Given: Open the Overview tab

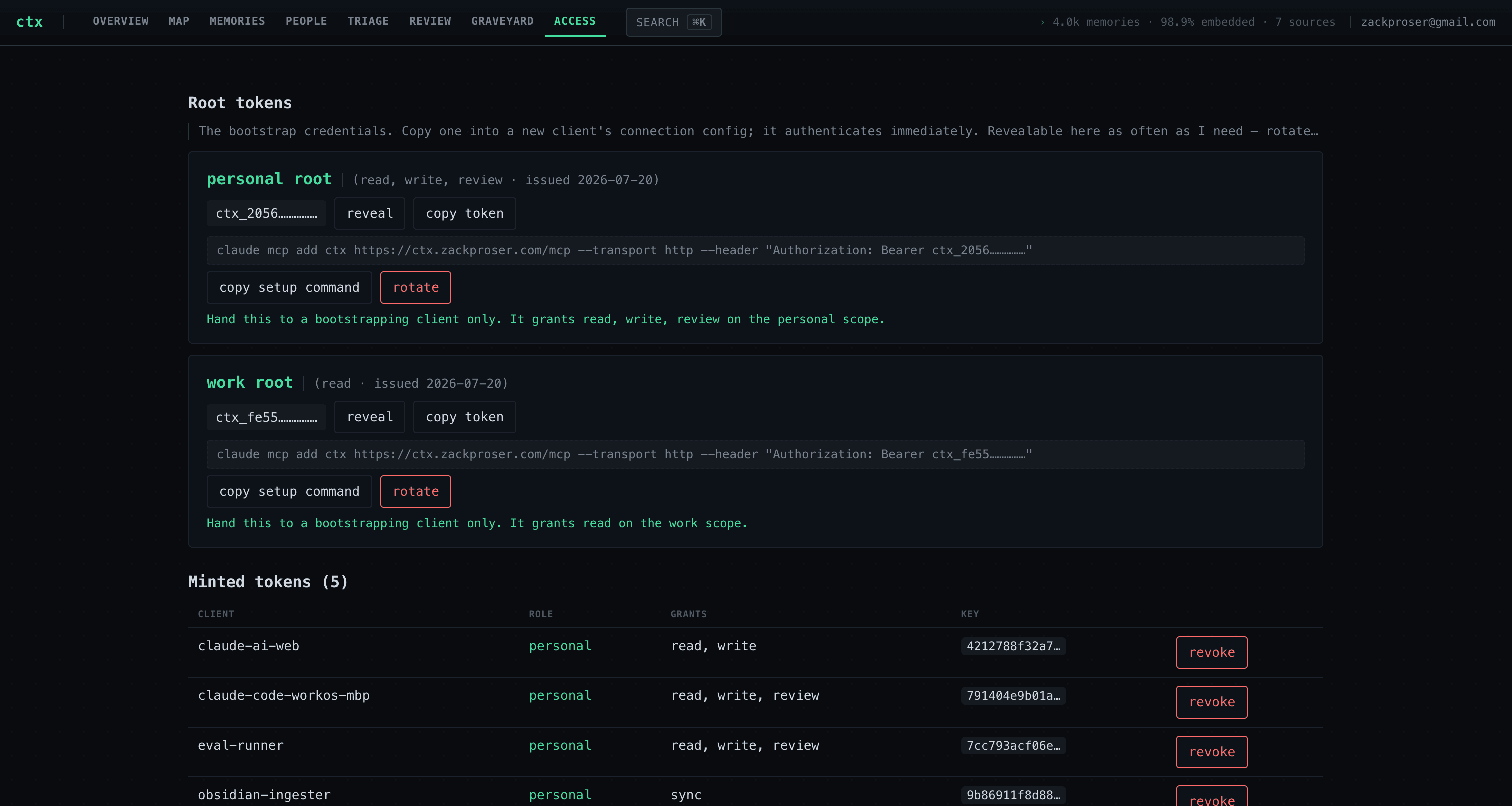Looking at the screenshot, I should pos(121,21).
